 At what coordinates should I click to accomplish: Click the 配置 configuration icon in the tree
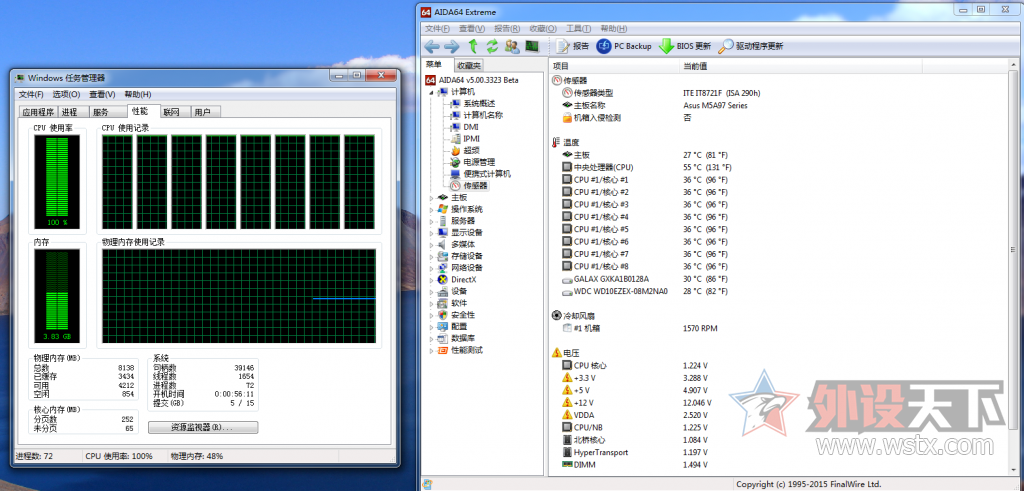point(443,326)
